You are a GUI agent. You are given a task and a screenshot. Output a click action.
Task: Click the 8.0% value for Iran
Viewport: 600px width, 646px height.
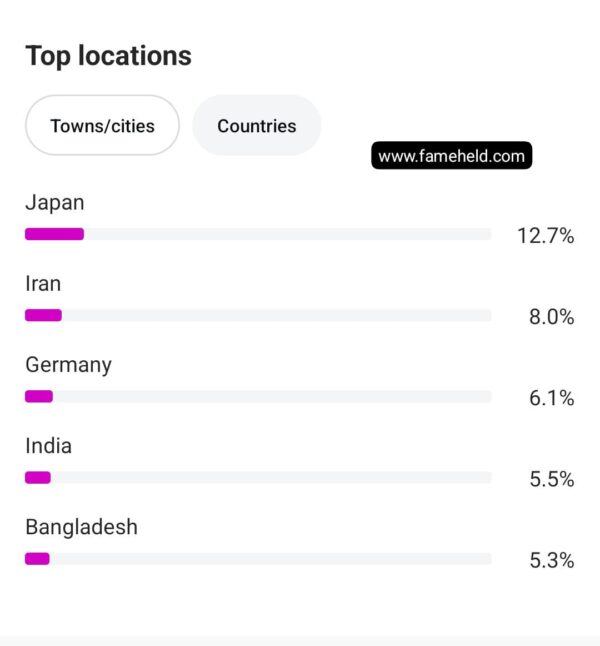[551, 317]
